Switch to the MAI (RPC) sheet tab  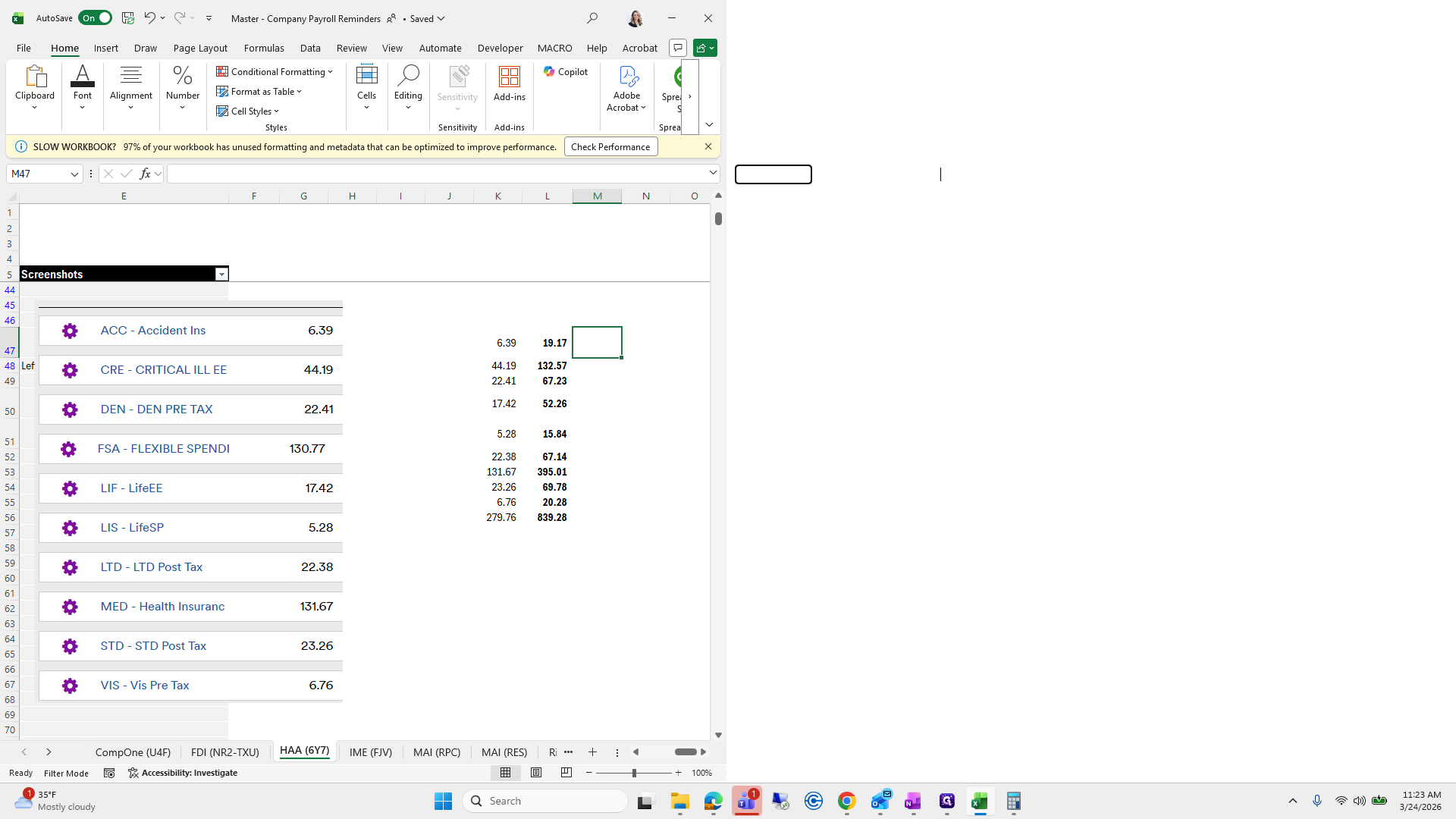(x=437, y=752)
